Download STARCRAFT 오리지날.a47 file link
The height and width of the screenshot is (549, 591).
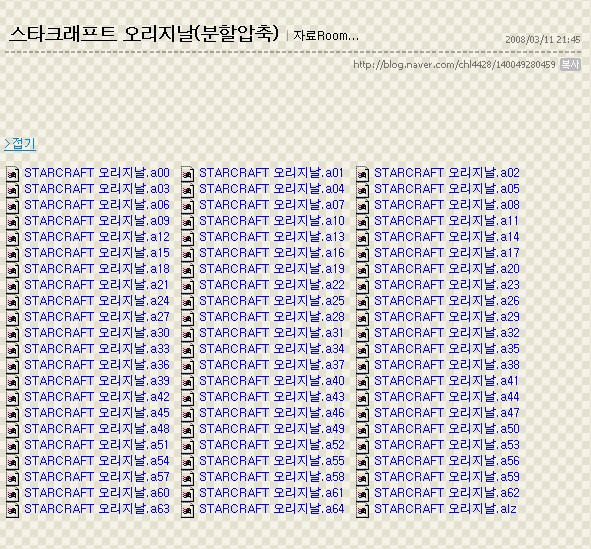[x=447, y=413]
